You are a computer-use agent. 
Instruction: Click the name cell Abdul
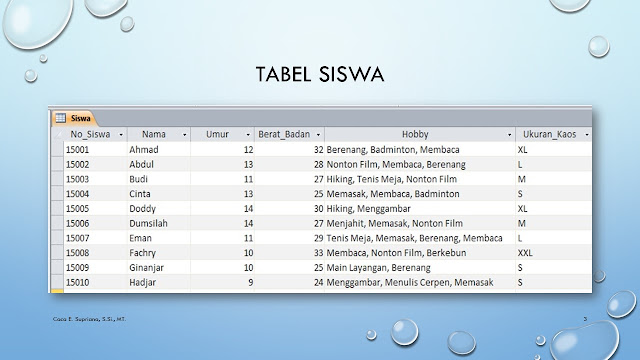(159, 164)
